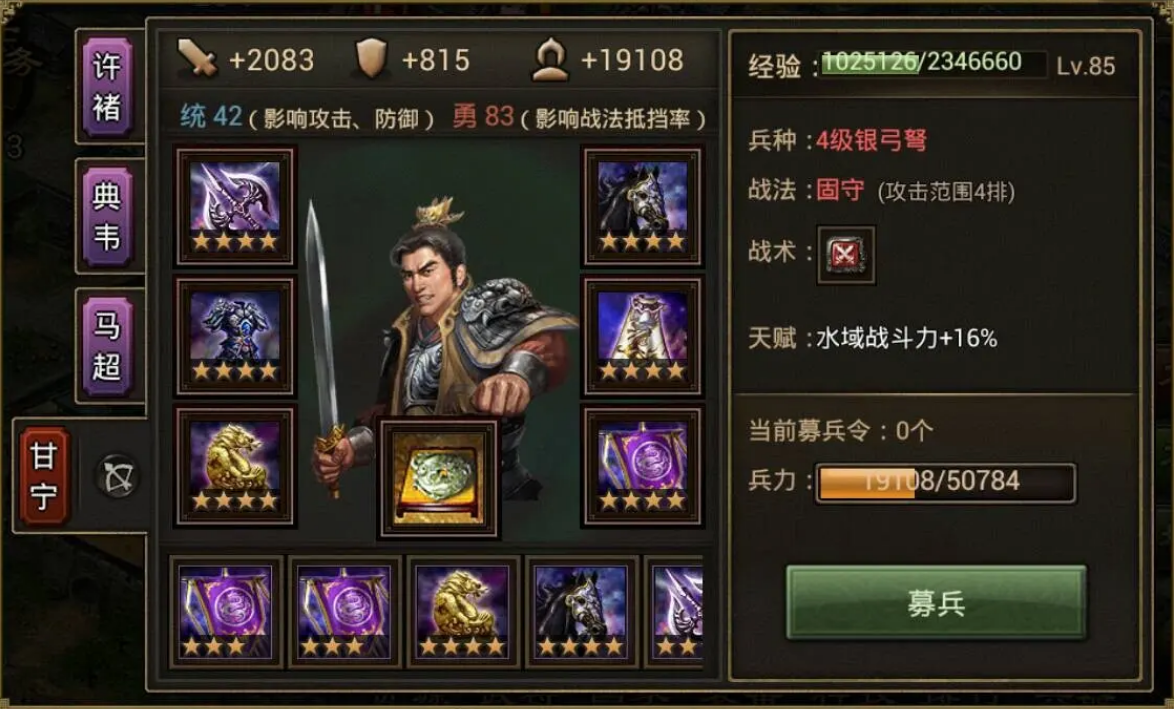
Task: Select the equipped blue armor slot
Action: pos(235,336)
